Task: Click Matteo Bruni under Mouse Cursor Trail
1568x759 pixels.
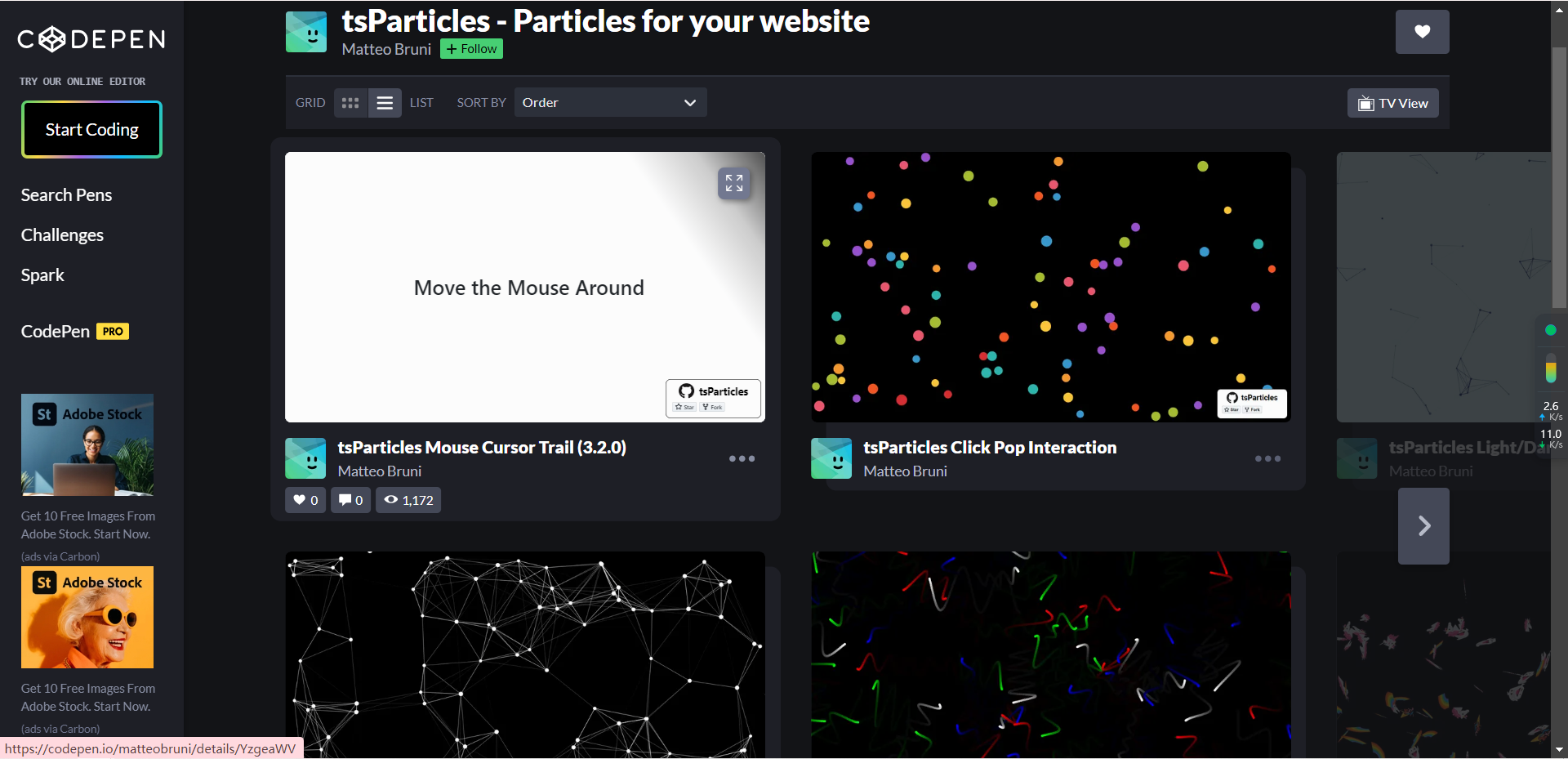Action: (x=379, y=471)
